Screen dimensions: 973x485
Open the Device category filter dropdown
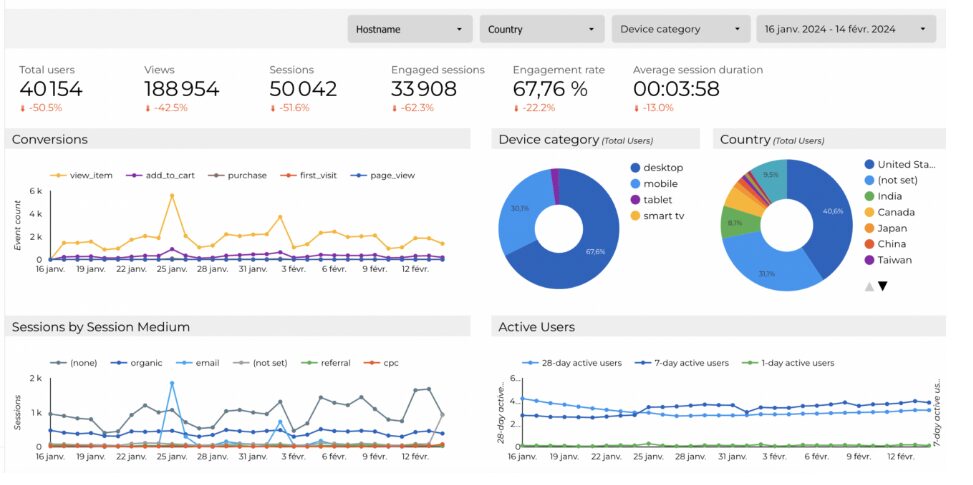[680, 29]
